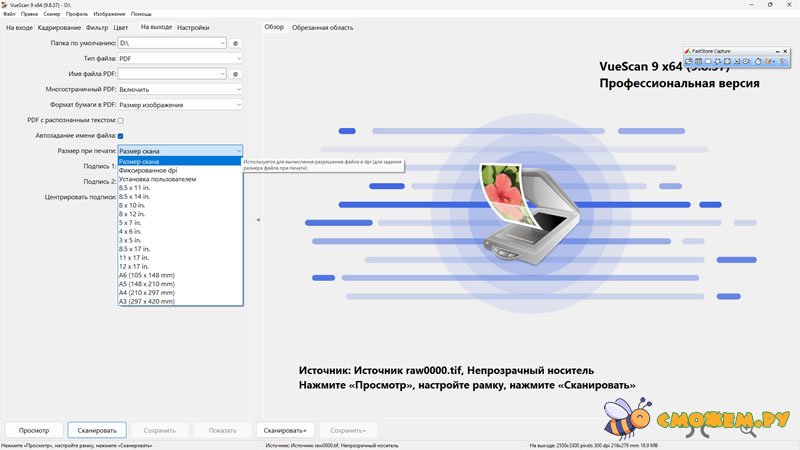
Task: Enable PDF с распознанным текстом checkbox
Action: 120,120
